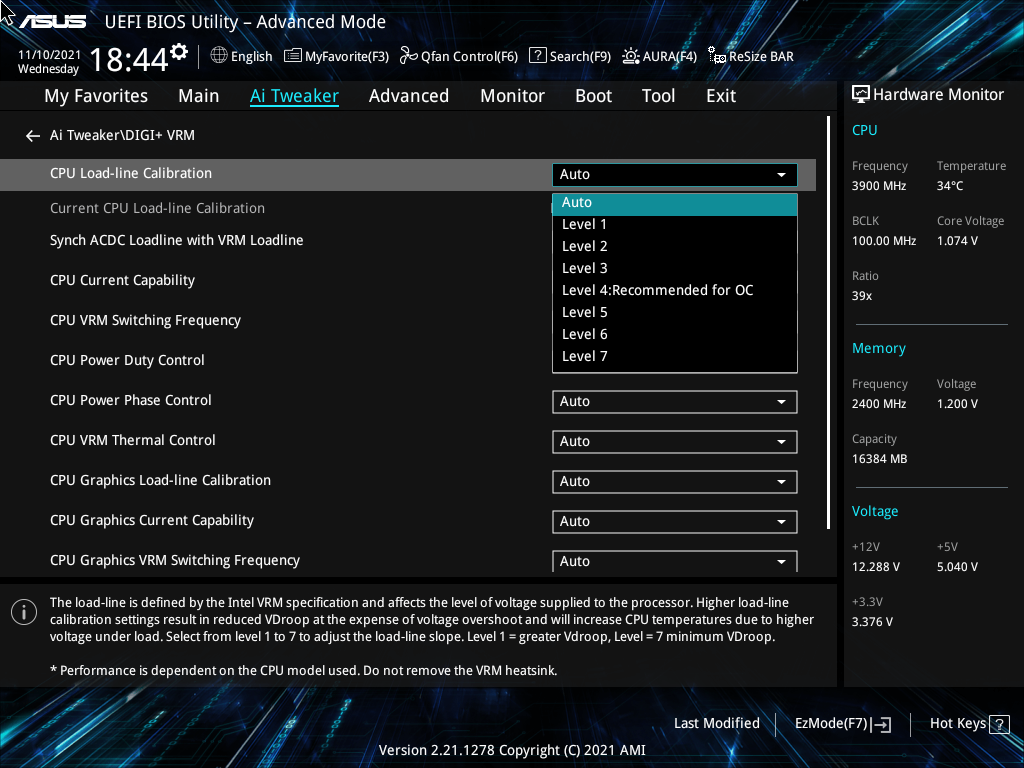Choose Level 6 load-line option
The image size is (1024, 768).
(675, 335)
